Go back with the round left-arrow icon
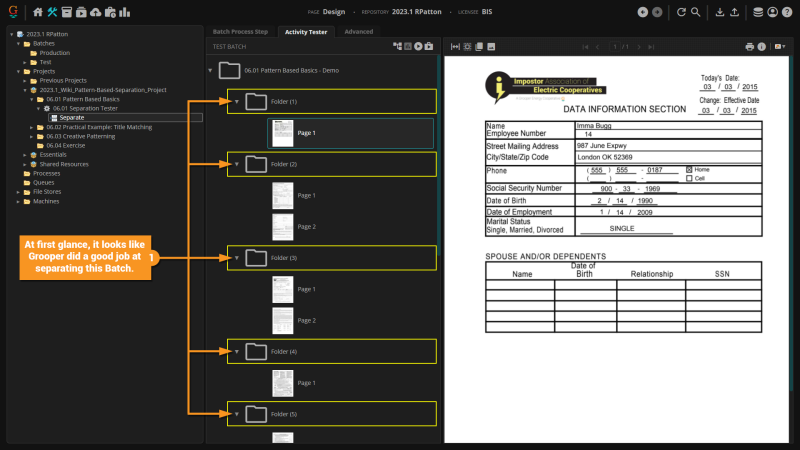 pos(643,12)
